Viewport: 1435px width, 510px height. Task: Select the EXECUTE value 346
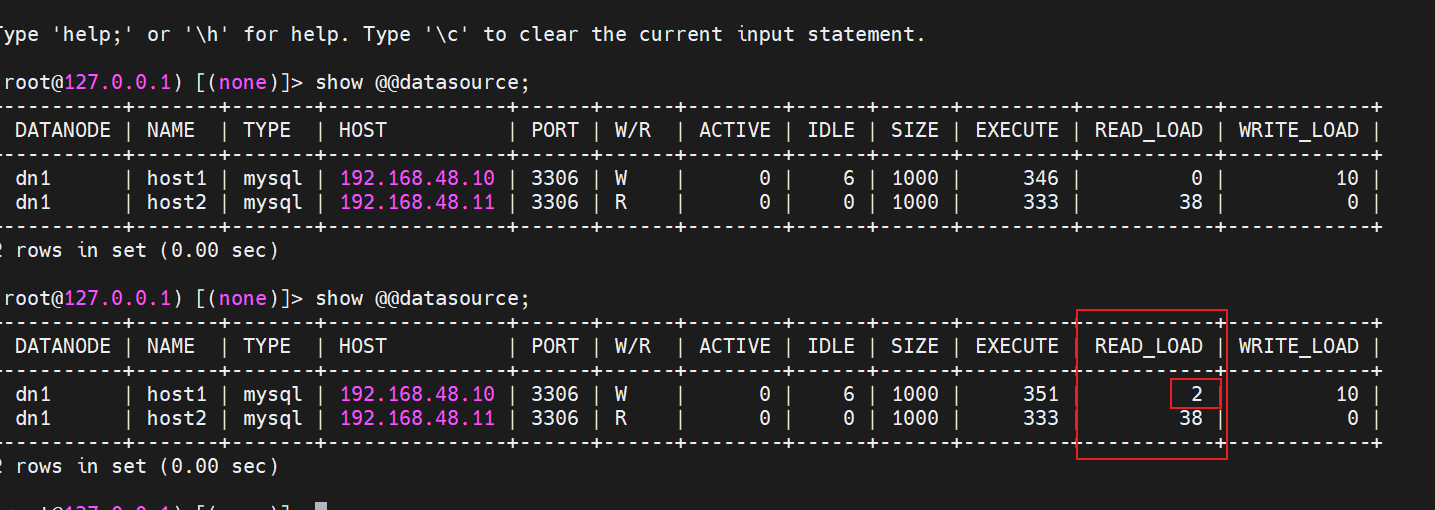click(1040, 178)
